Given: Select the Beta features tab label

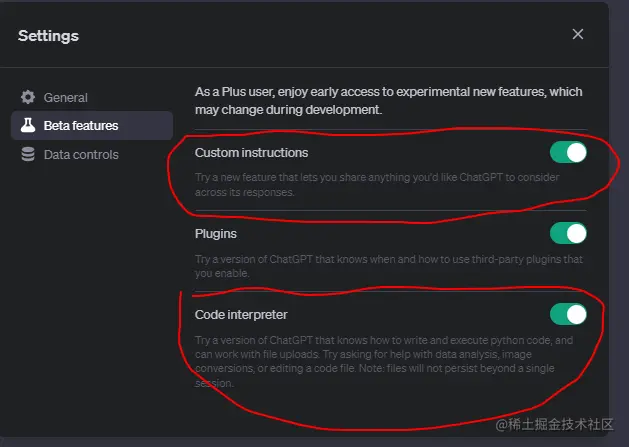Looking at the screenshot, I should 81,126.
